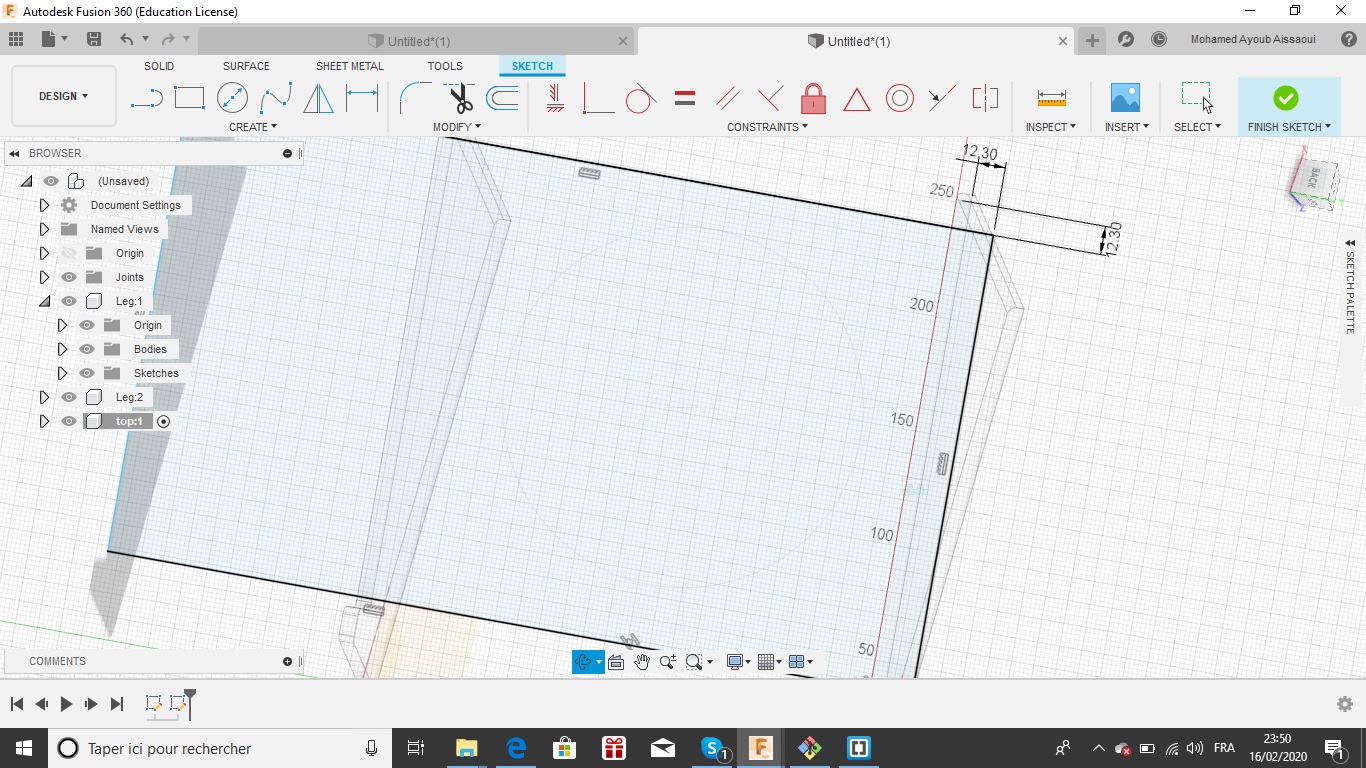Open the Data Panel grid icon

[x=16, y=39]
